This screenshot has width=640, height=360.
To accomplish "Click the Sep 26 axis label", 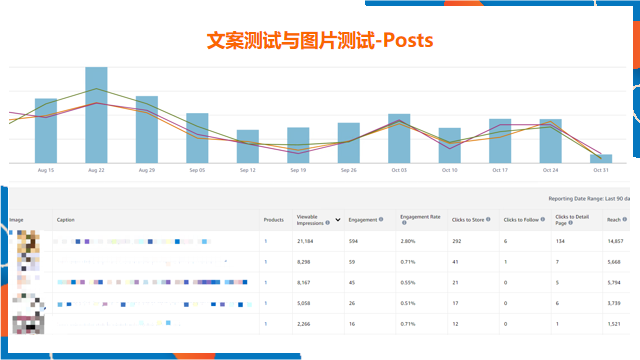I will pyautogui.click(x=349, y=170).
